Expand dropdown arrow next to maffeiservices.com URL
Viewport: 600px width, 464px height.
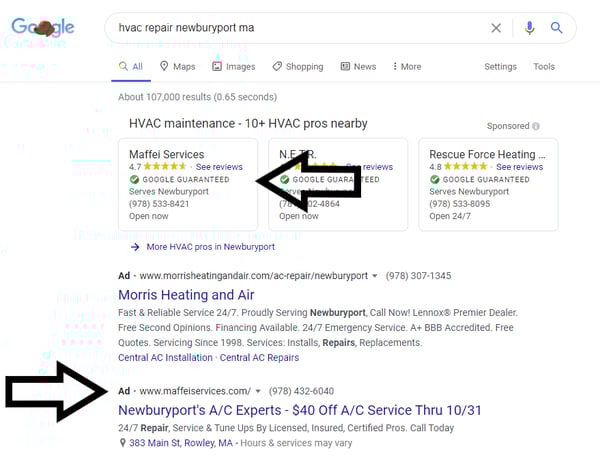point(258,391)
